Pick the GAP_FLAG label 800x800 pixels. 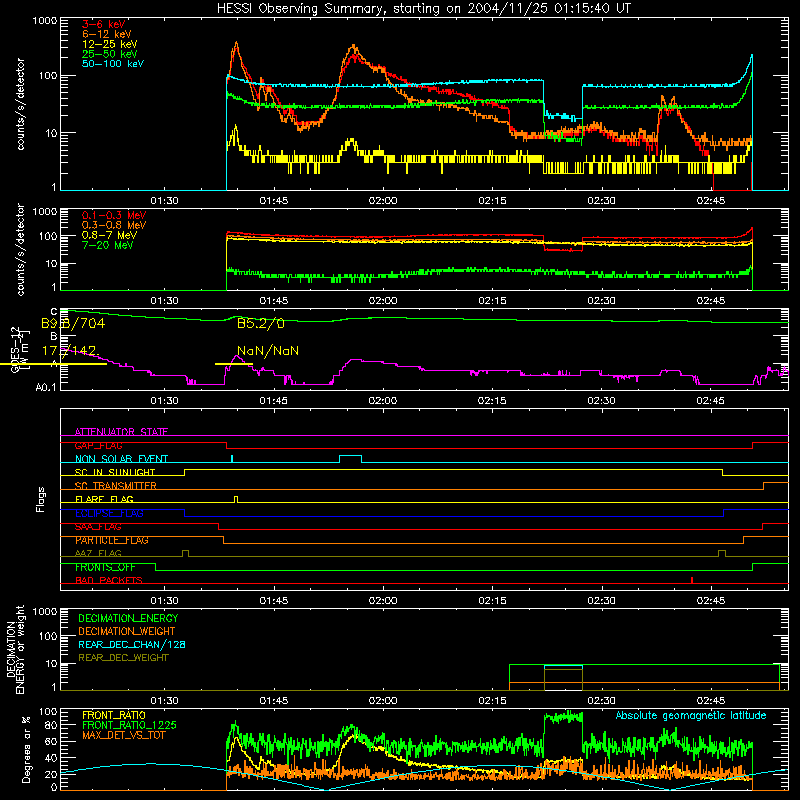point(98,445)
